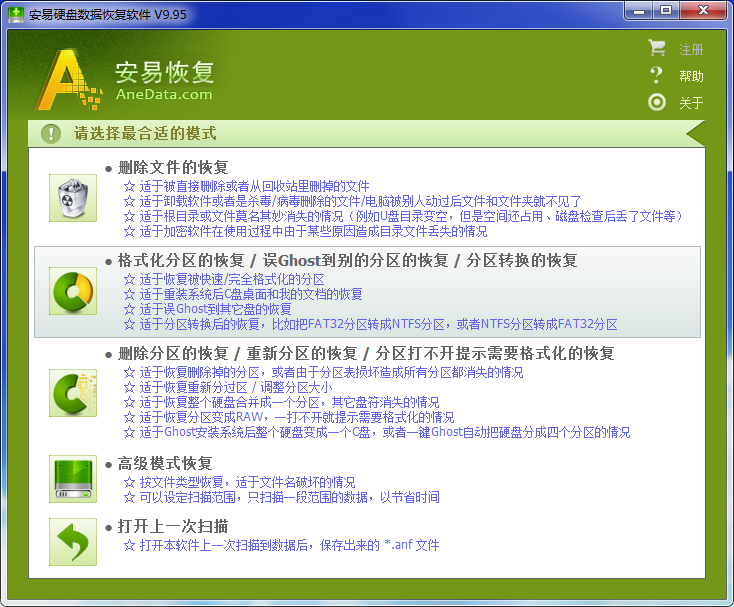Viewport: 734px width, 607px height.
Task: Click the green back-arrow open last scan icon
Action: [73, 542]
